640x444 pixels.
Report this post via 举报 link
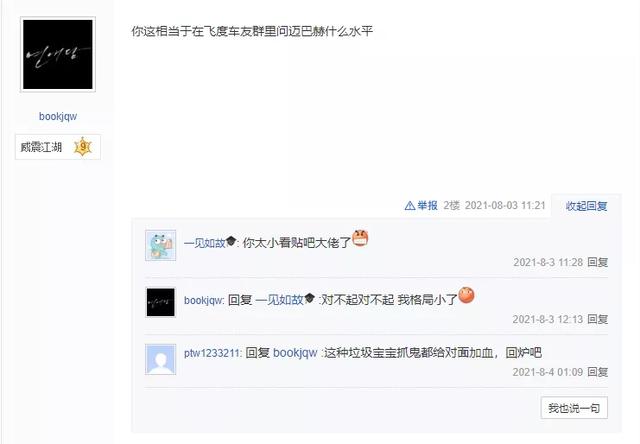tap(427, 206)
